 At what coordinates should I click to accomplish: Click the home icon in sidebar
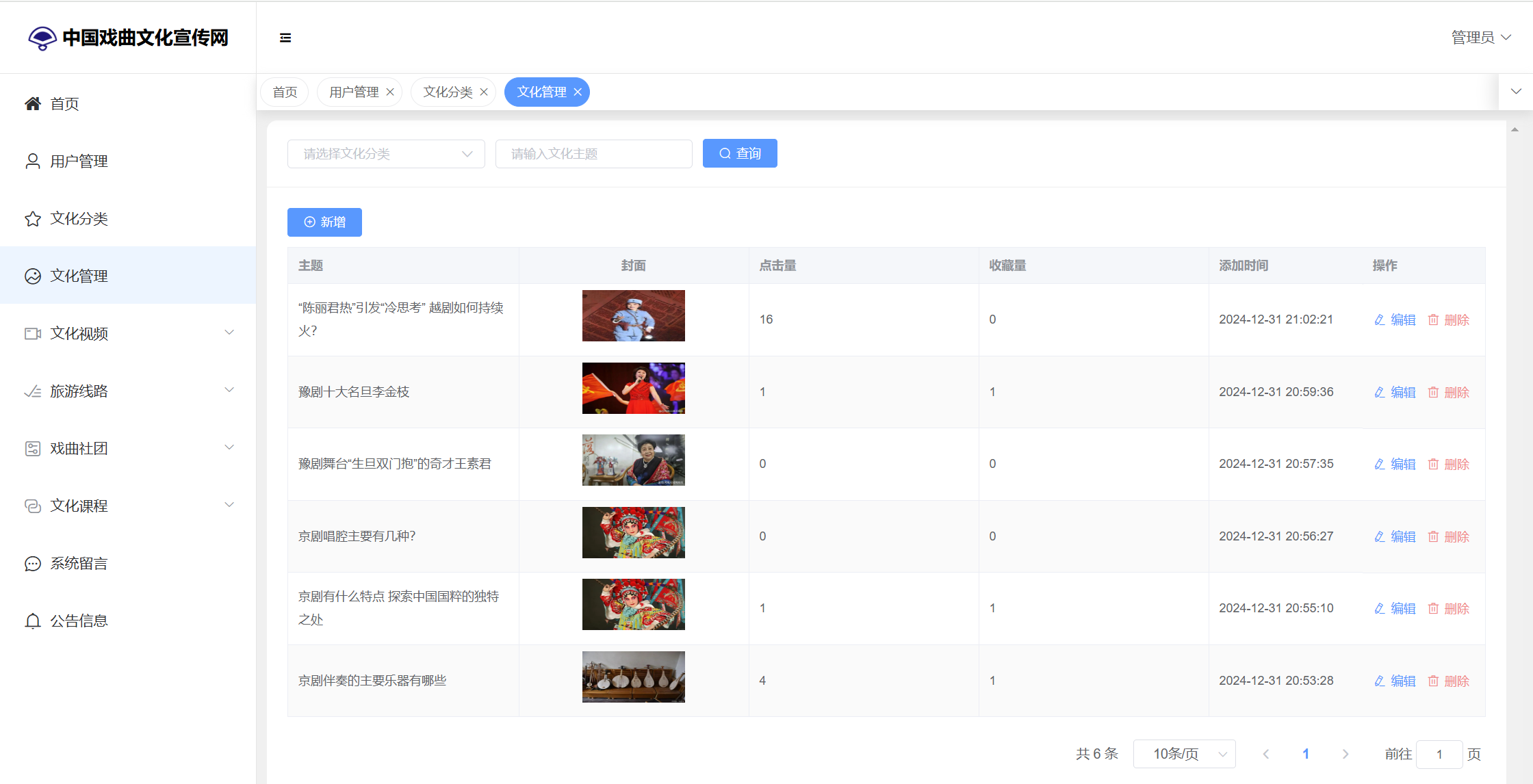pyautogui.click(x=33, y=104)
